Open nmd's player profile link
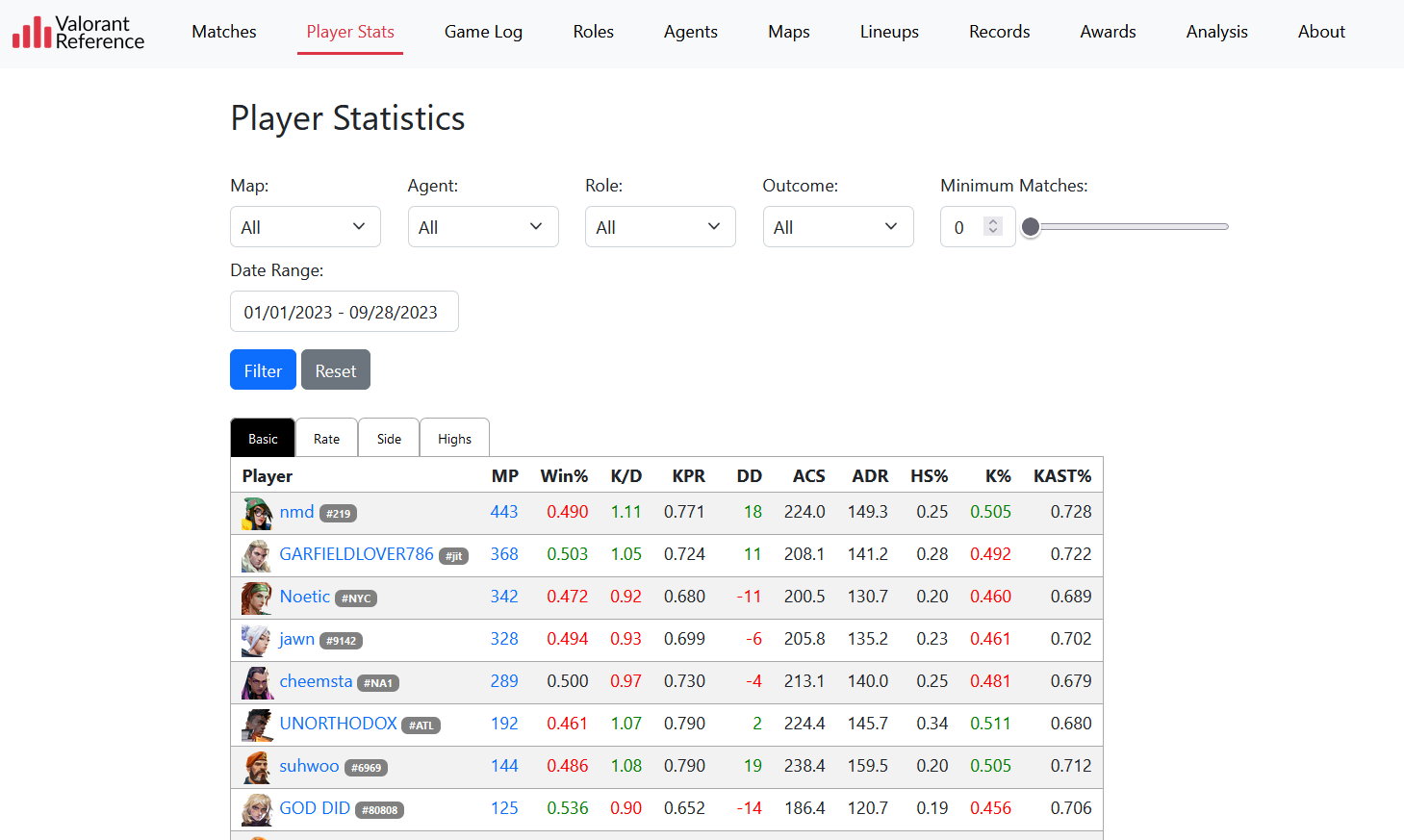This screenshot has width=1404, height=840. click(296, 512)
